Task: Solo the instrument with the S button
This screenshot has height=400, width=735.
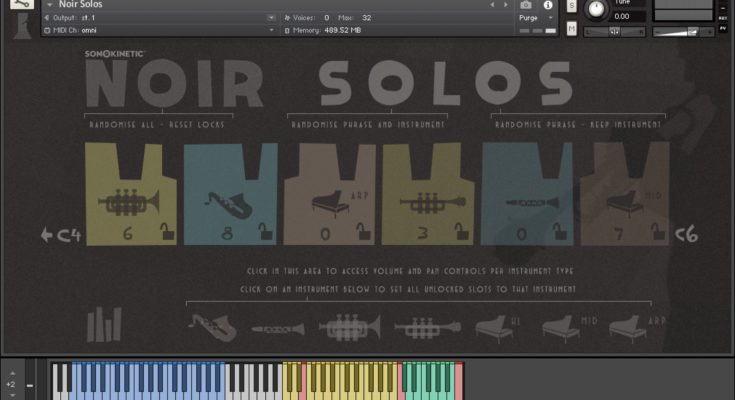Action: (x=571, y=6)
